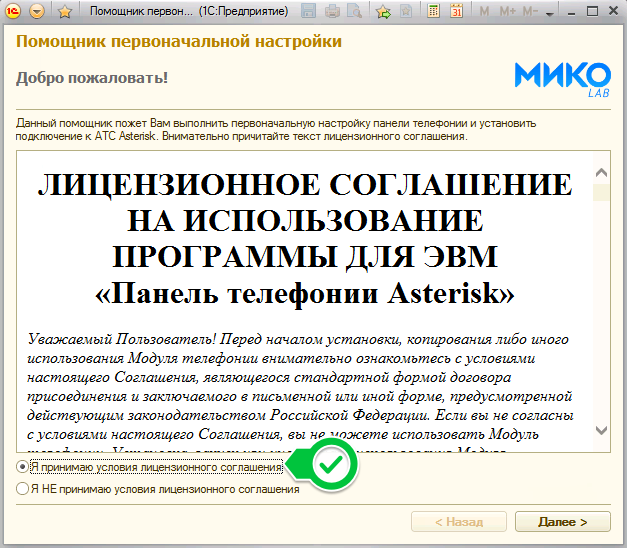
Task: Click the '«Панель телефонии Asterisk»' text line
Action: tap(305, 294)
